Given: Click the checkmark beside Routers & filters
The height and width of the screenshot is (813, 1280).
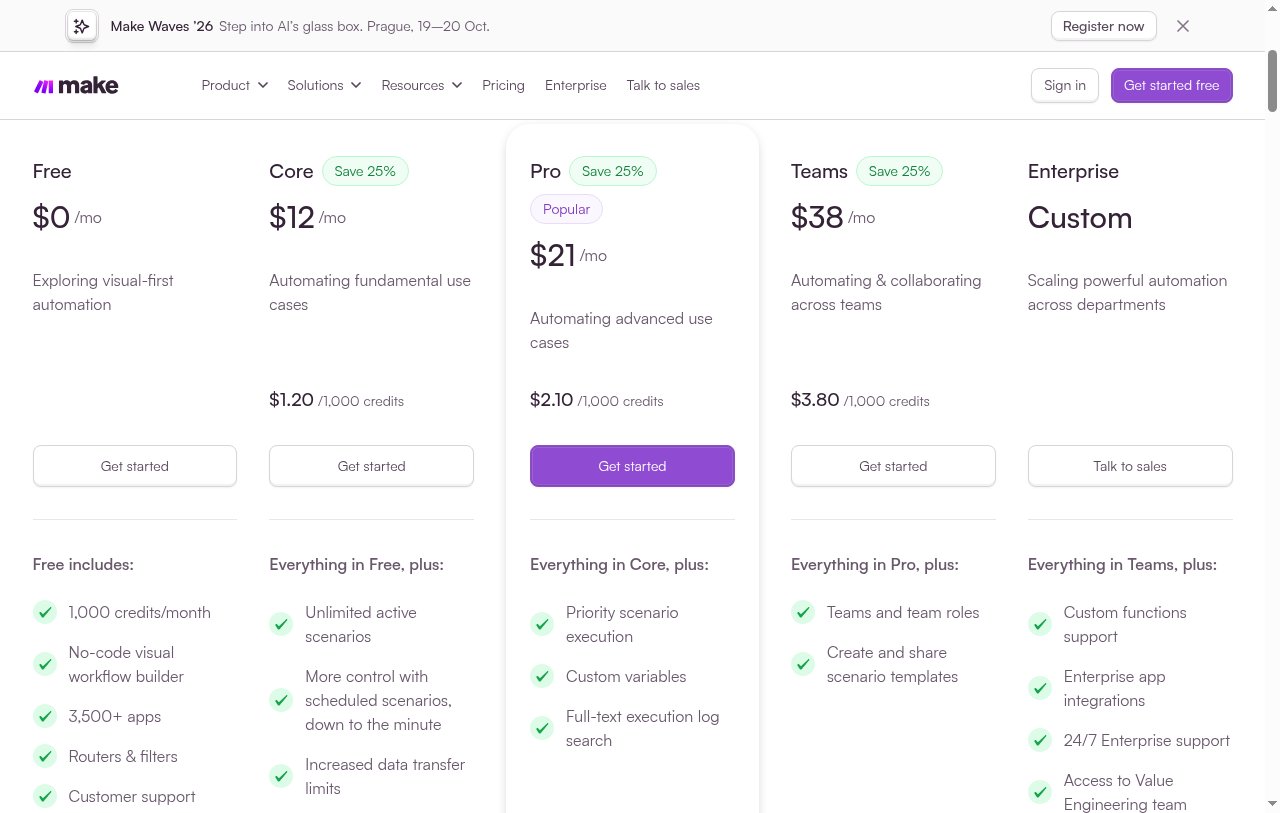Looking at the screenshot, I should pos(45,756).
